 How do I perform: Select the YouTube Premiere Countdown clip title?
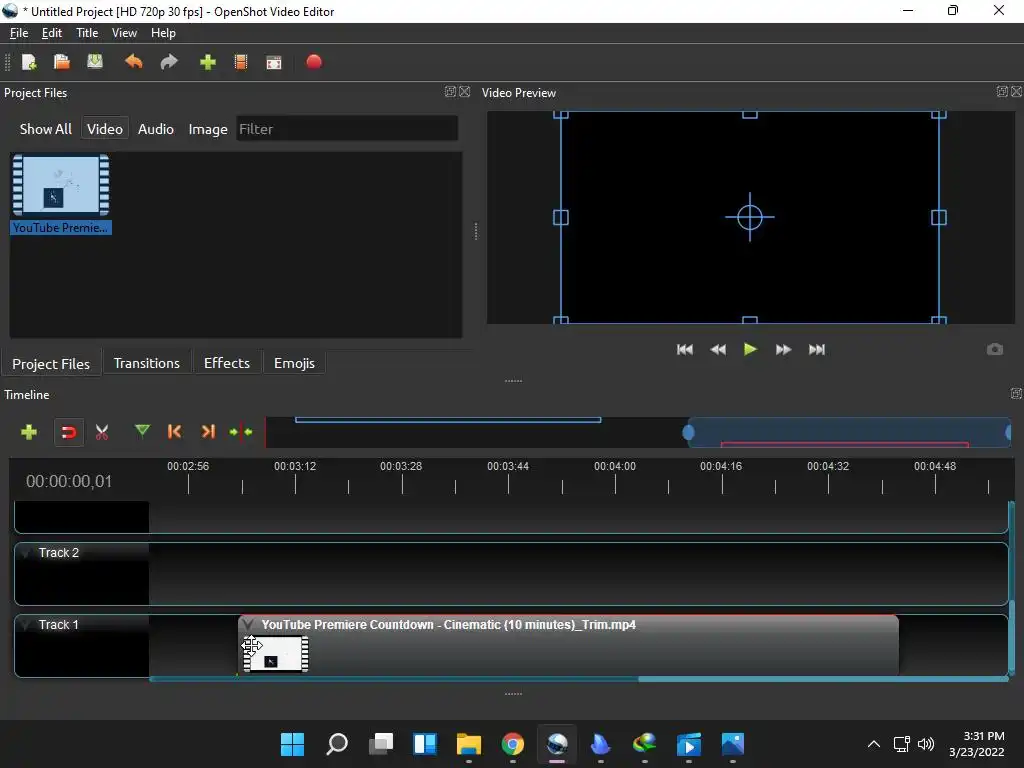[449, 624]
